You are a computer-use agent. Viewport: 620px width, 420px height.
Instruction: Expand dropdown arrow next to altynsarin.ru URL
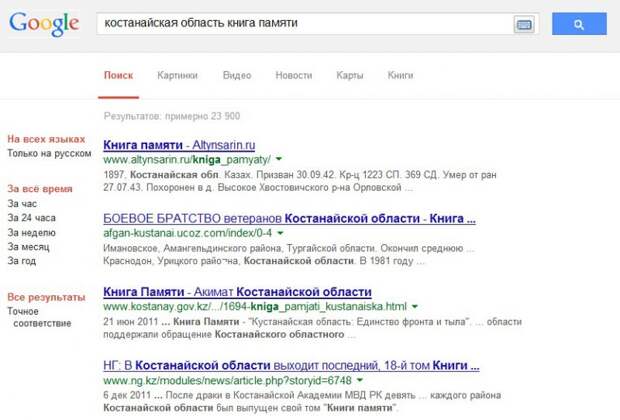[x=280, y=160]
